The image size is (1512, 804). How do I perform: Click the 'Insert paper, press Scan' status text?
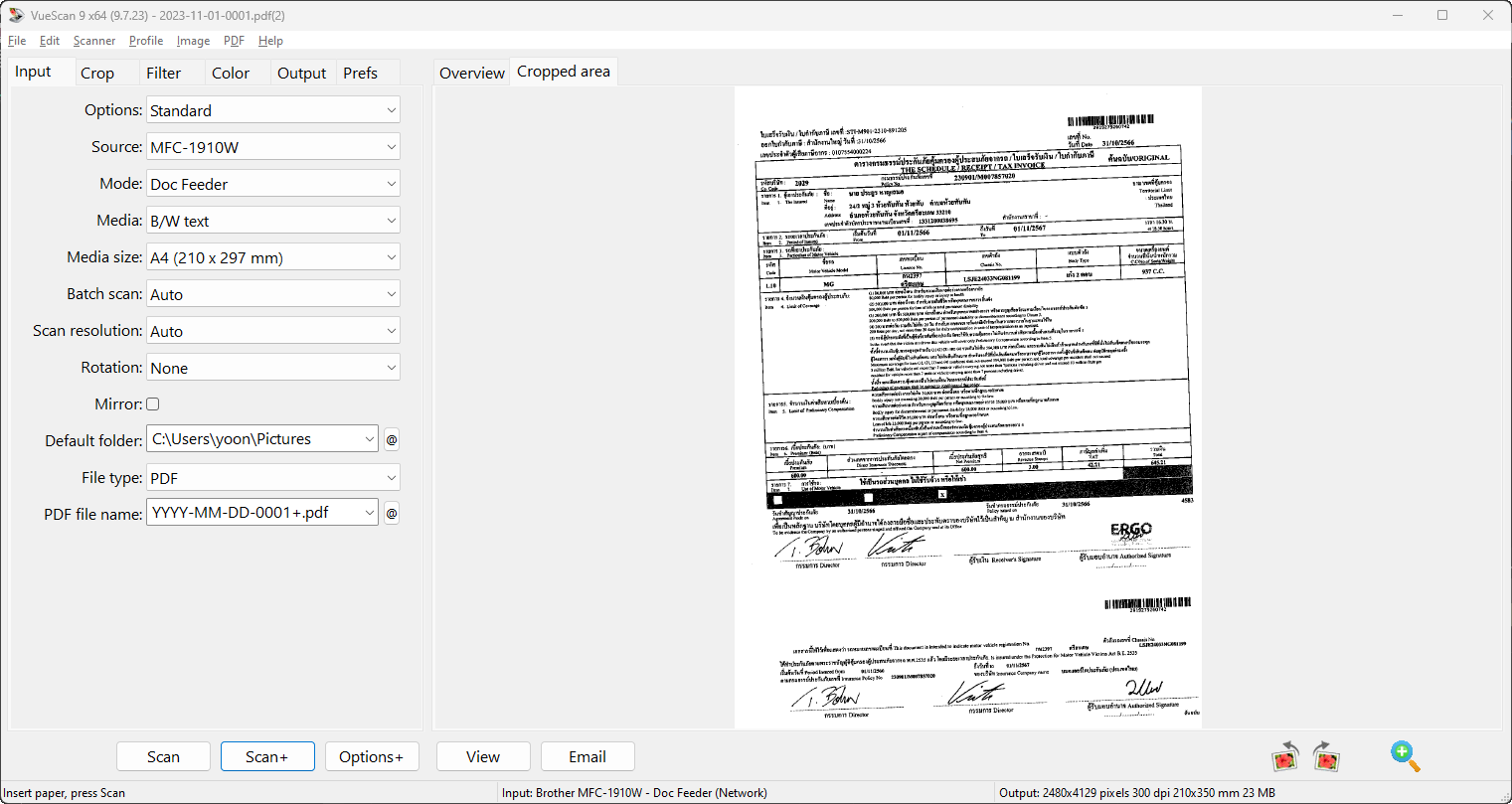click(64, 793)
